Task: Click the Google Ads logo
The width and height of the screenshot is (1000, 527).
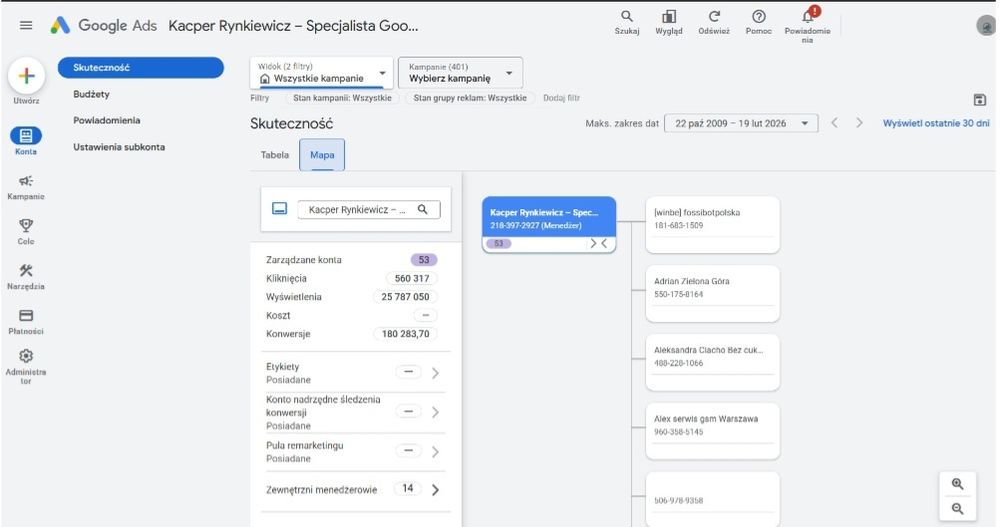Action: [x=104, y=26]
